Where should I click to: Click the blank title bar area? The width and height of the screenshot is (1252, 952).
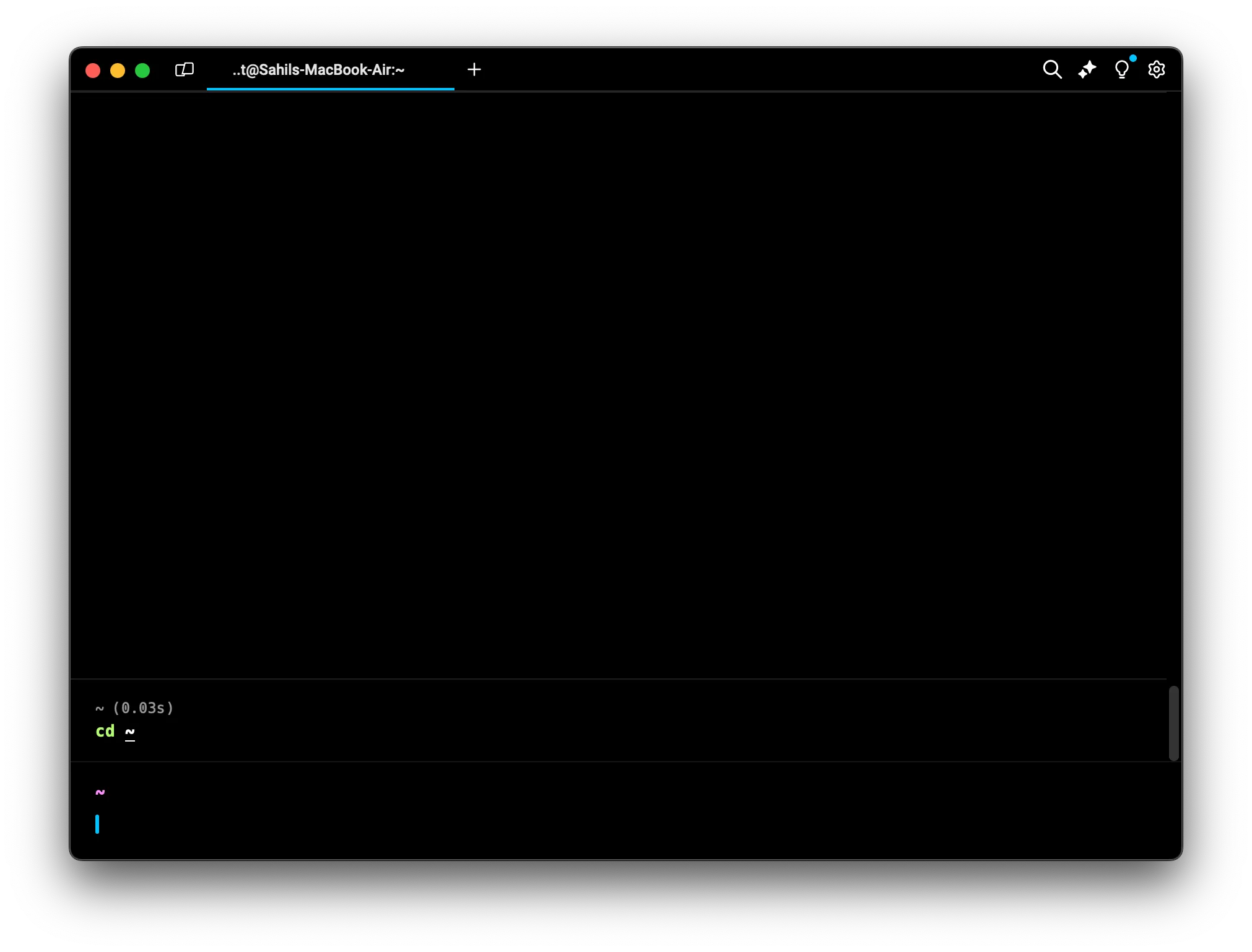click(743, 69)
